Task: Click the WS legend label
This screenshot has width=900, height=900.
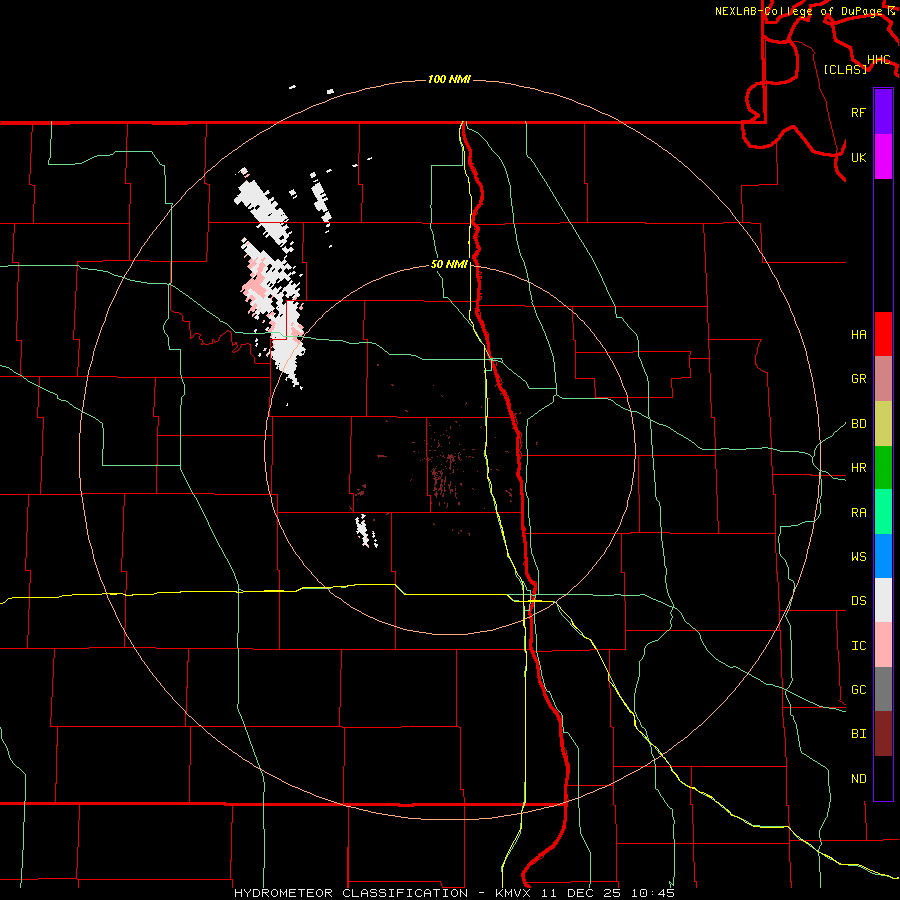Action: point(859,557)
